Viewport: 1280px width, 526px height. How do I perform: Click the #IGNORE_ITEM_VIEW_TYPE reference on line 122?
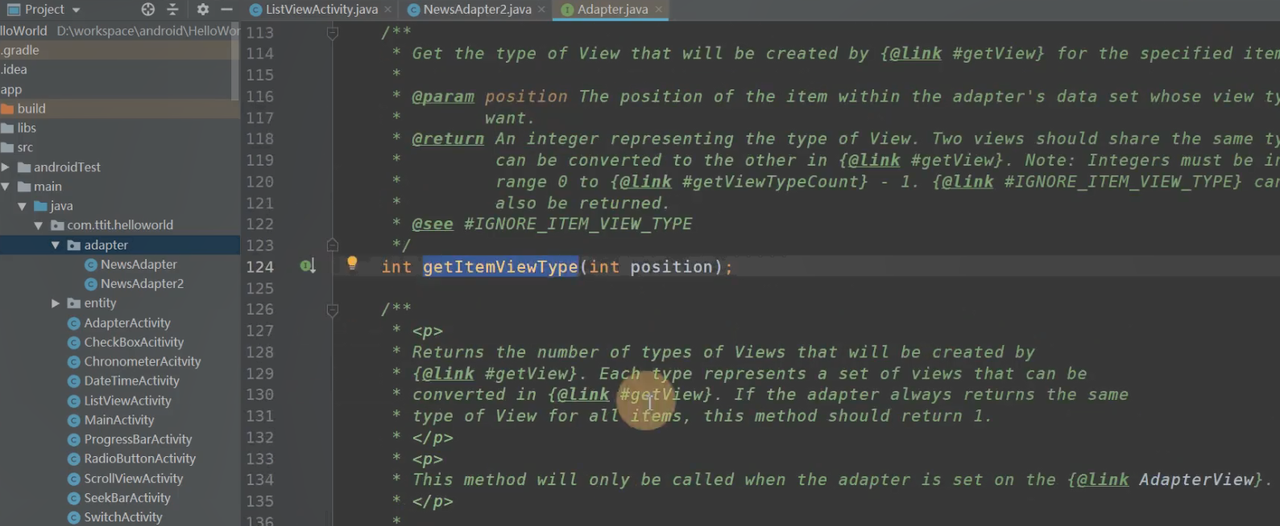[578, 224]
